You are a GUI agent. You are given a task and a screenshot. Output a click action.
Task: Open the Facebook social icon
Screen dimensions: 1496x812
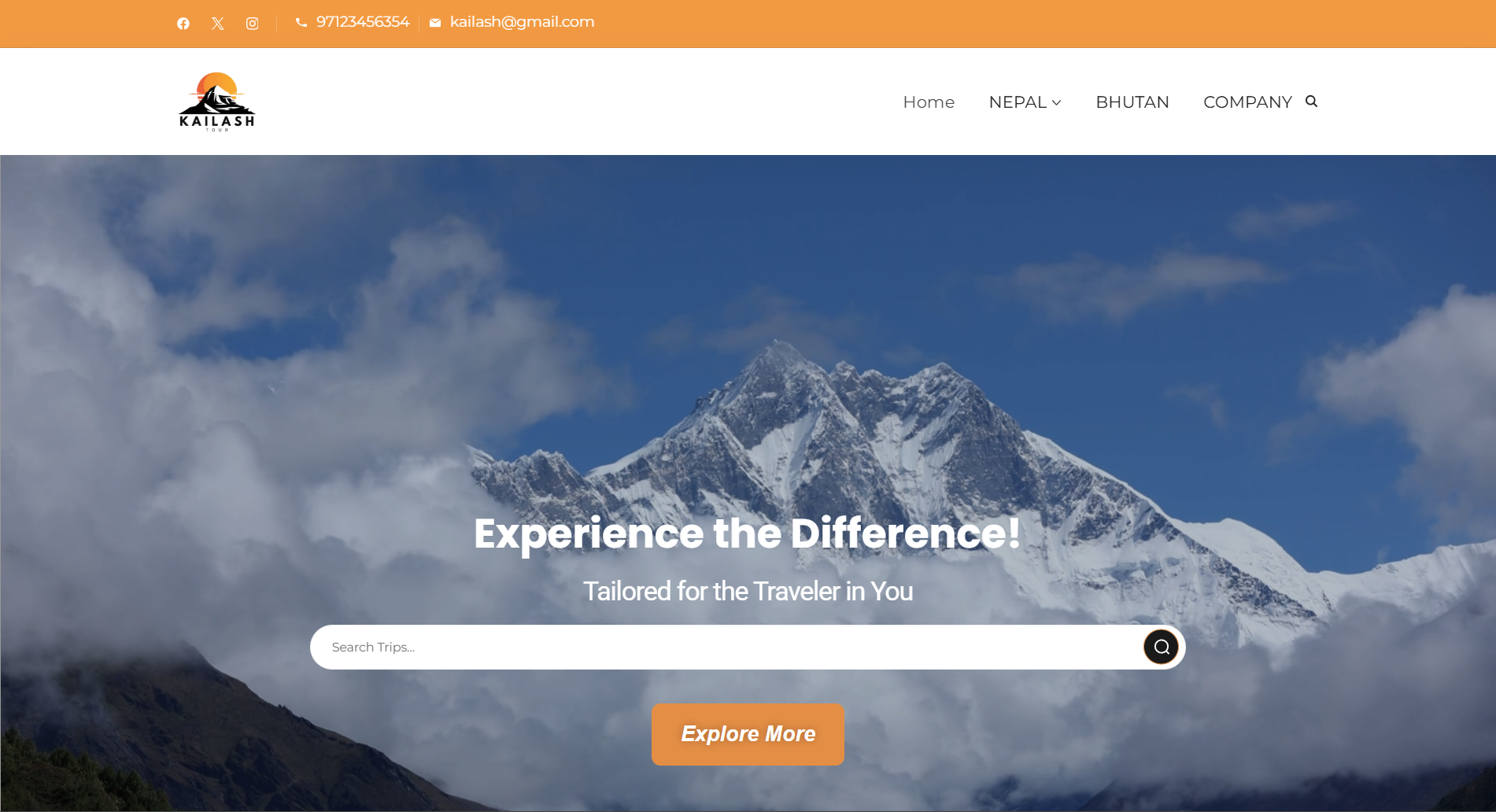183,24
